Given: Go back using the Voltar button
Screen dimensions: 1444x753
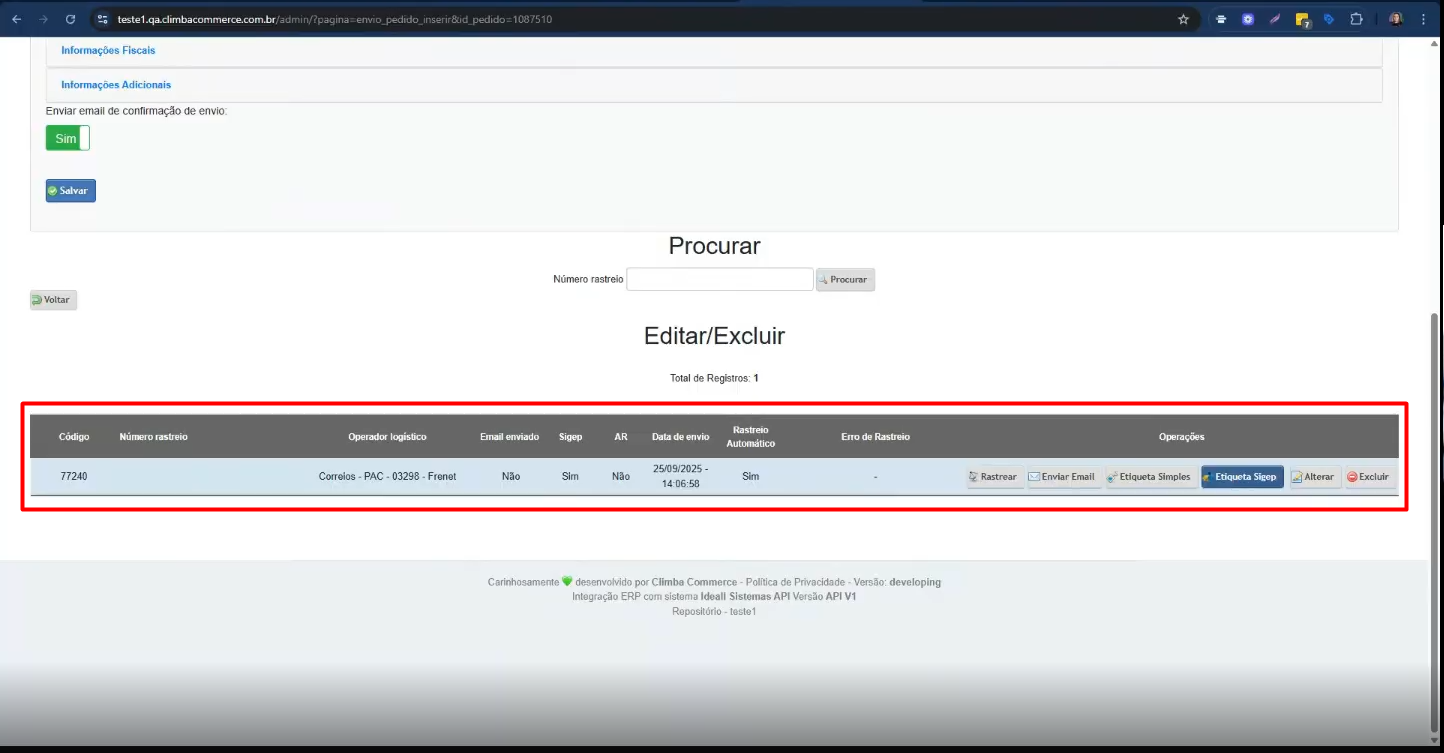Looking at the screenshot, I should [54, 300].
